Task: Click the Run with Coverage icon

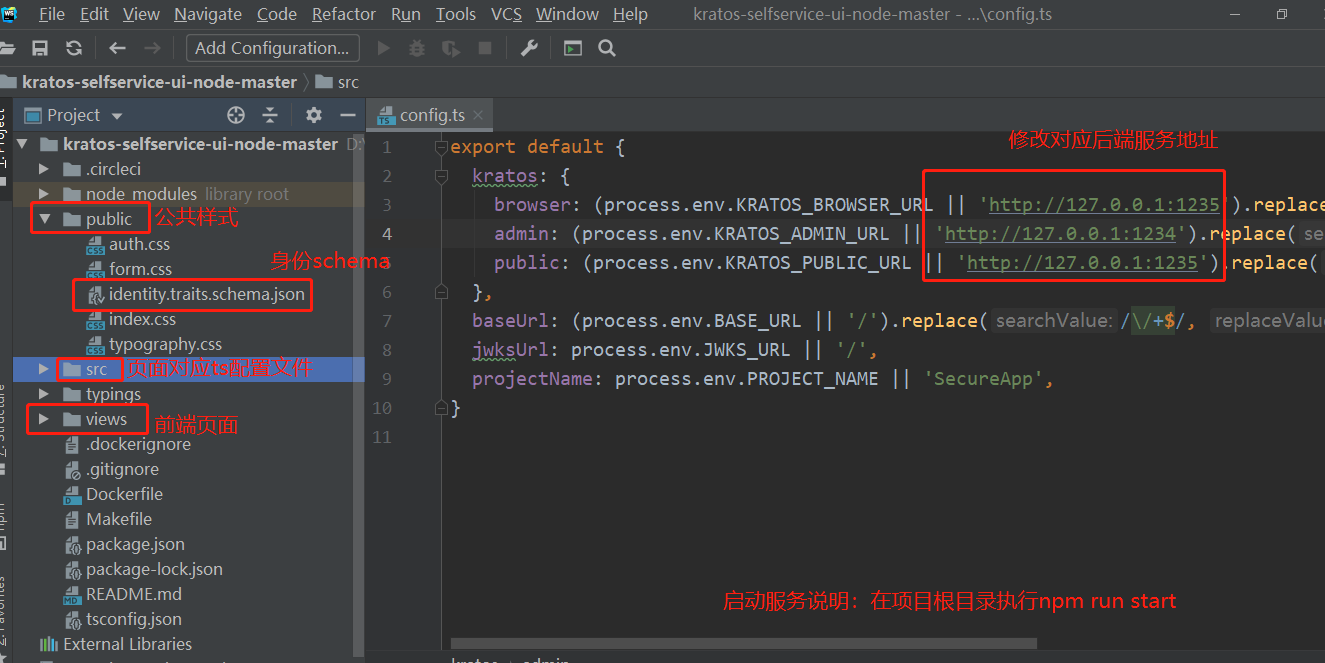Action: 451,48
